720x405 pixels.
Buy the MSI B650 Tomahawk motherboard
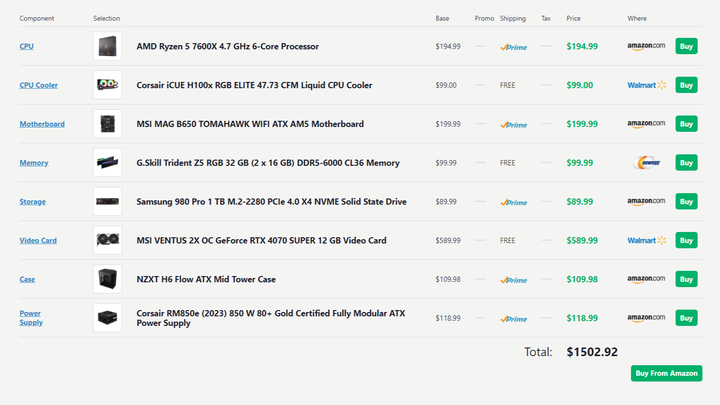686,124
